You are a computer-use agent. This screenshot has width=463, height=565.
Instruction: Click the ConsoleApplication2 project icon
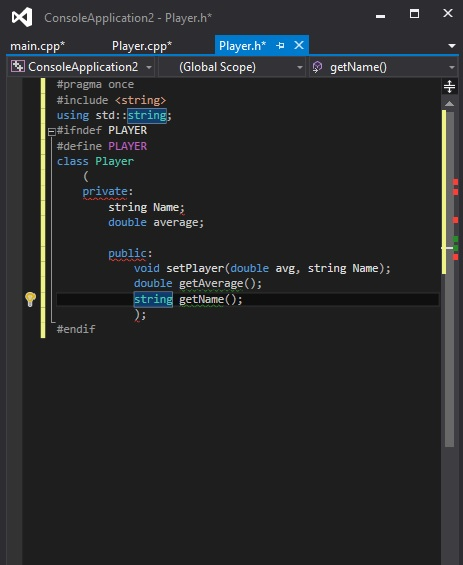tap(18, 67)
